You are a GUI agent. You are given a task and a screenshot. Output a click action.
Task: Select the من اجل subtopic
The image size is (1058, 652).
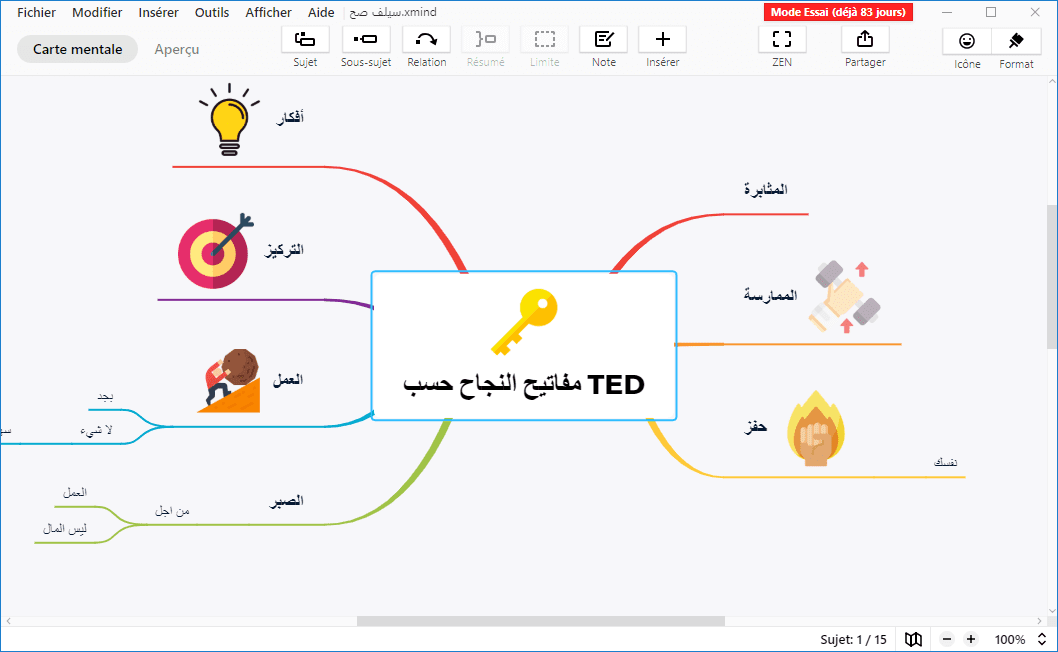click(x=172, y=511)
